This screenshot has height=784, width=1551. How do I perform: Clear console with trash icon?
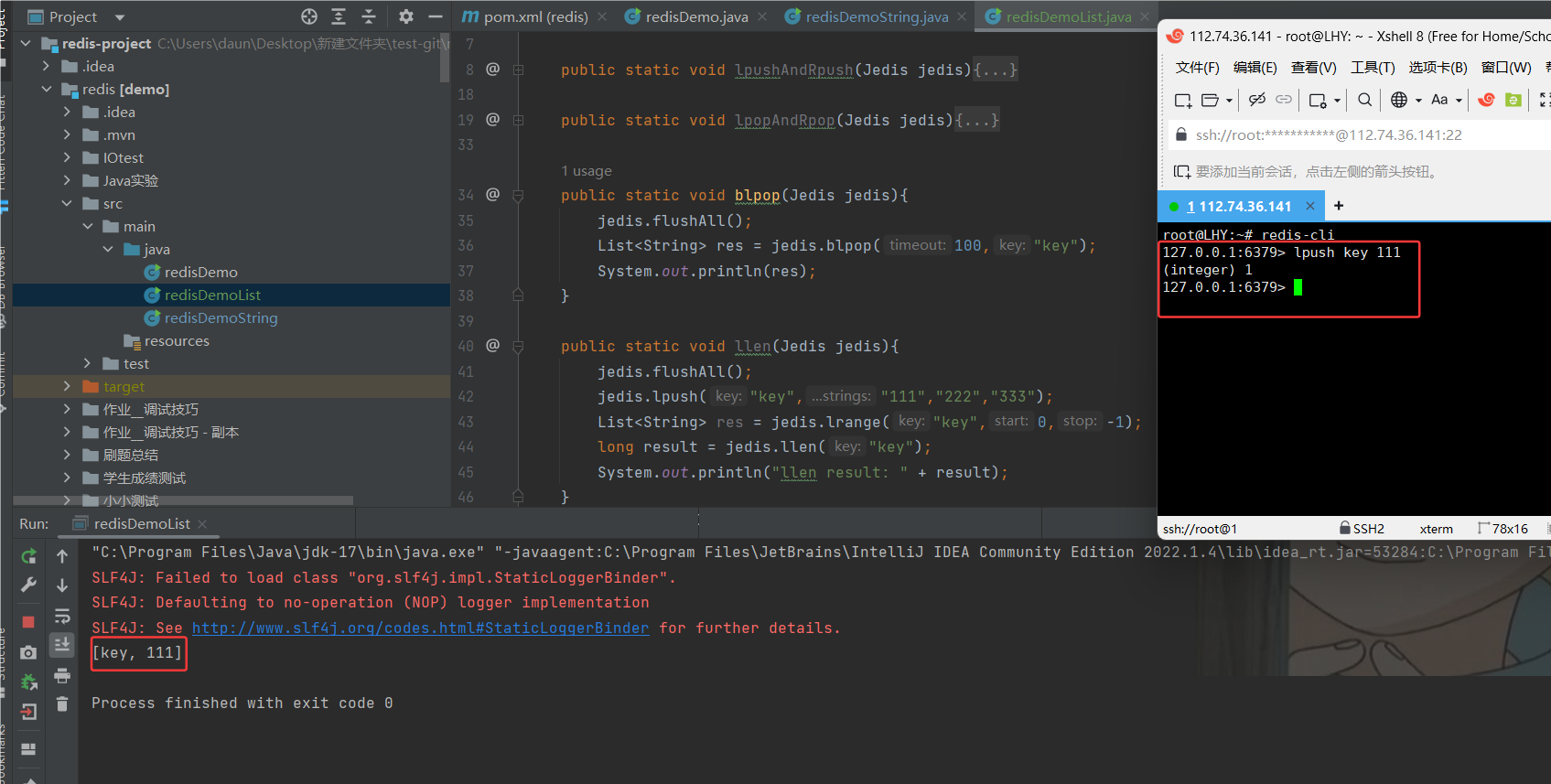(62, 703)
